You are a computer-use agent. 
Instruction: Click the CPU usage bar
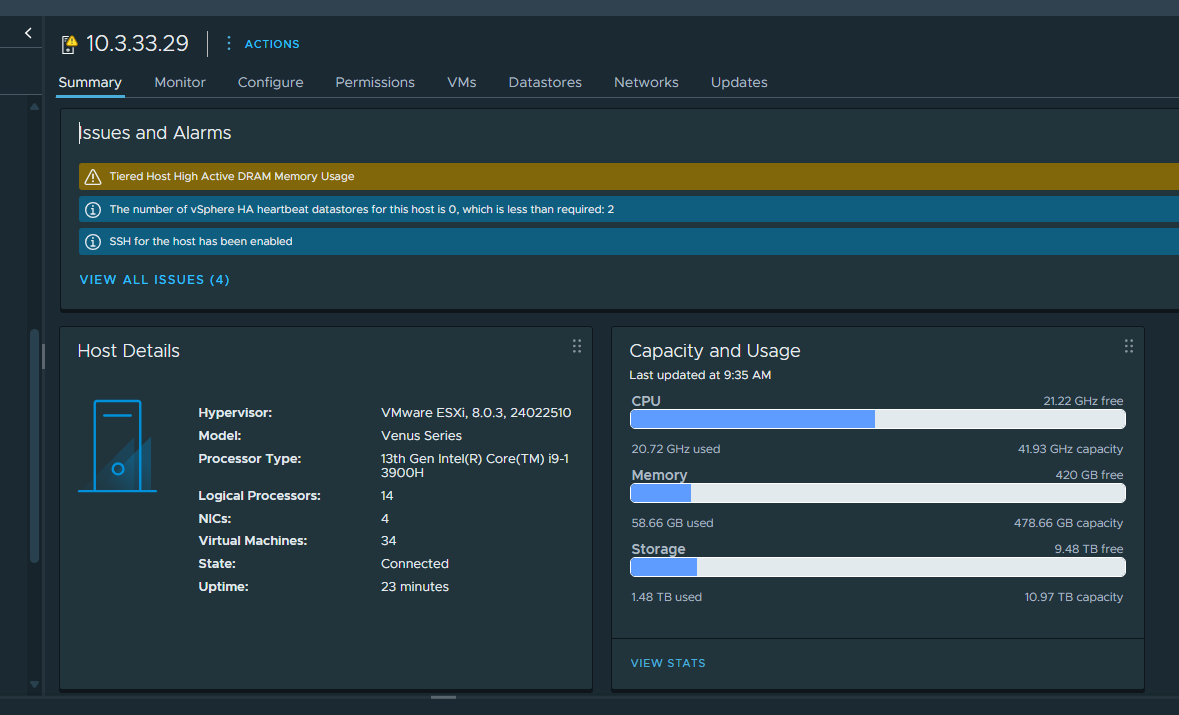click(x=877, y=419)
